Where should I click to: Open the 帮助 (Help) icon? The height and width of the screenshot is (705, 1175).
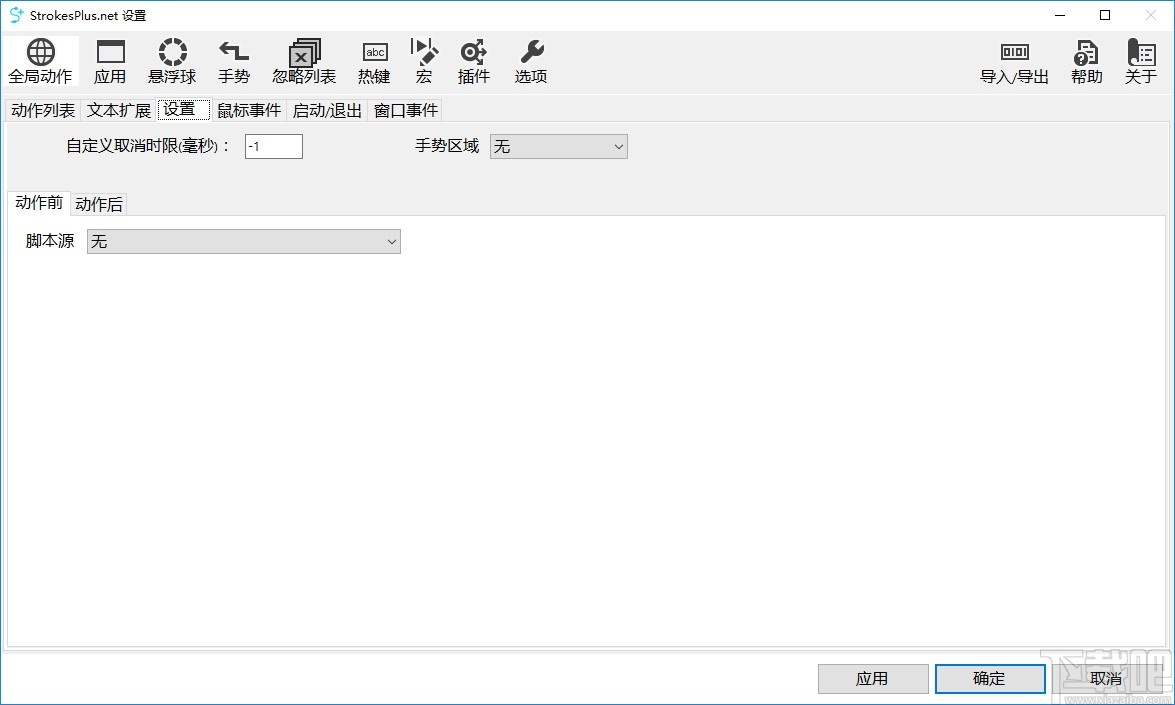point(1085,60)
